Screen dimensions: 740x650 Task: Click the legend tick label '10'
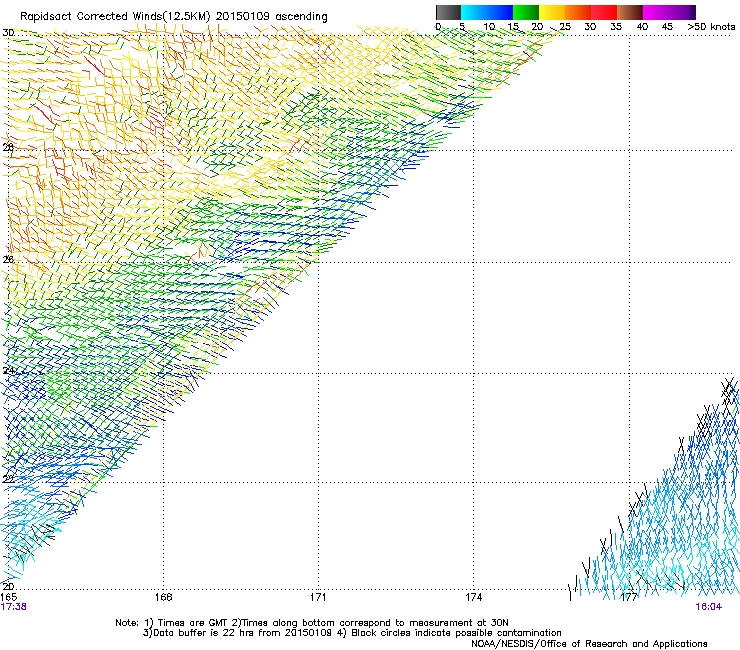pos(489,27)
